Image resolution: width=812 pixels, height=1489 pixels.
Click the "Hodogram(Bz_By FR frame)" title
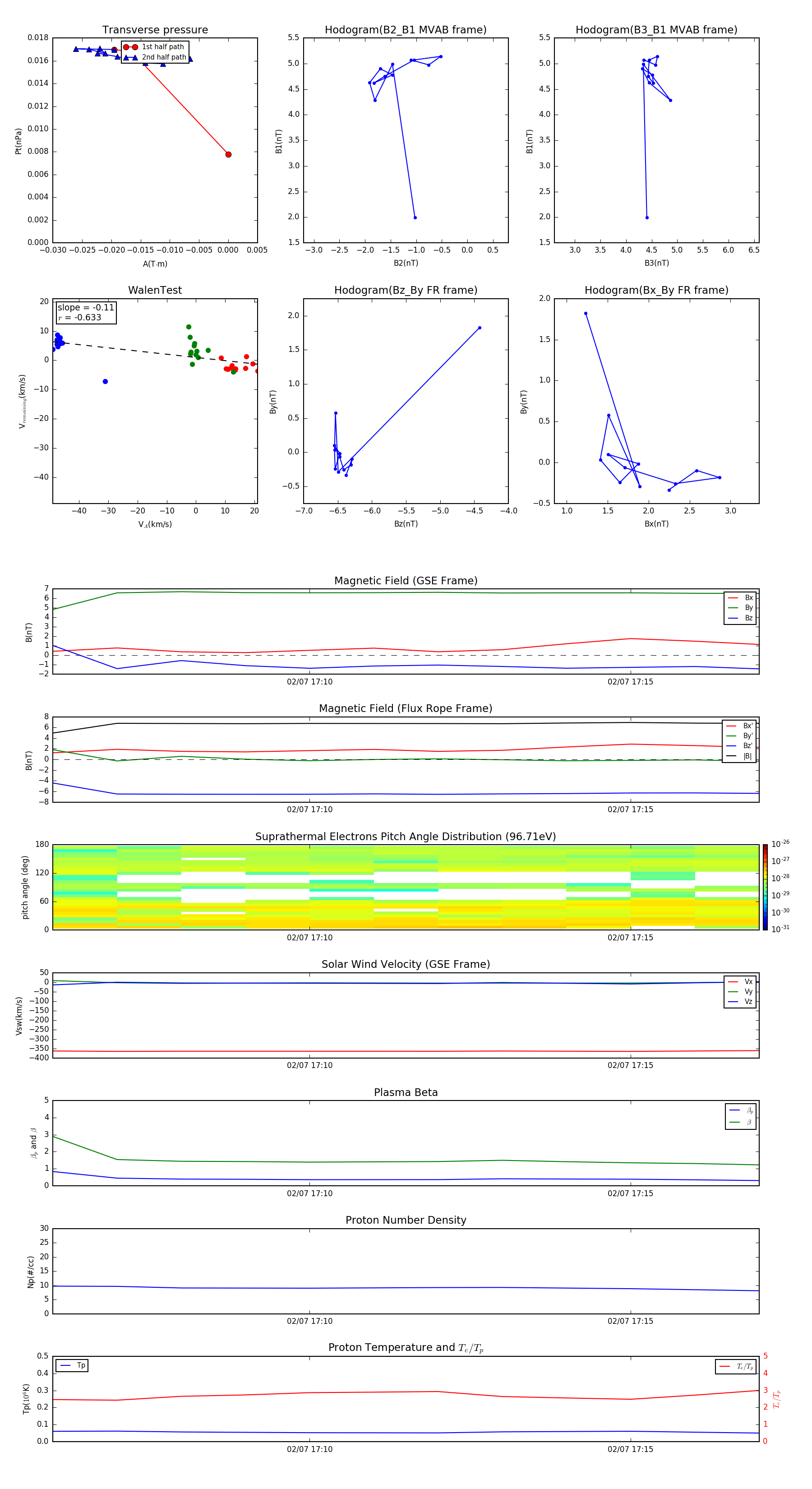tap(406, 290)
